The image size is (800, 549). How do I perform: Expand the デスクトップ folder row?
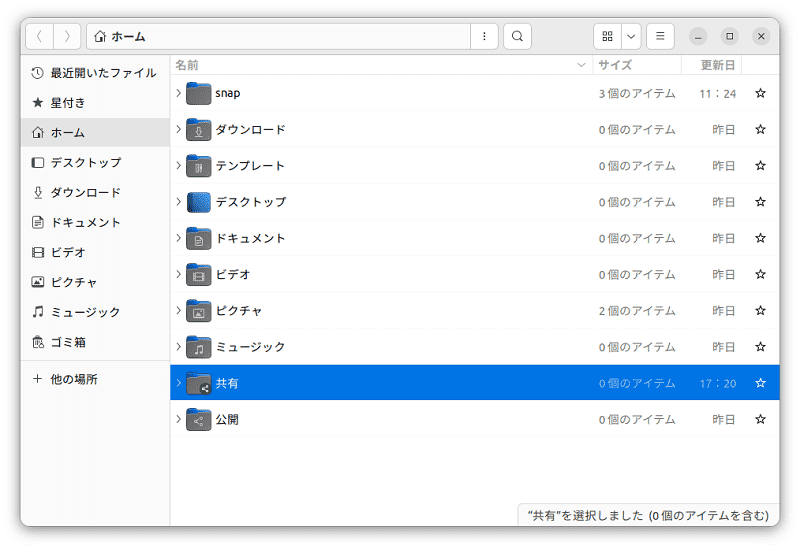pyautogui.click(x=179, y=202)
